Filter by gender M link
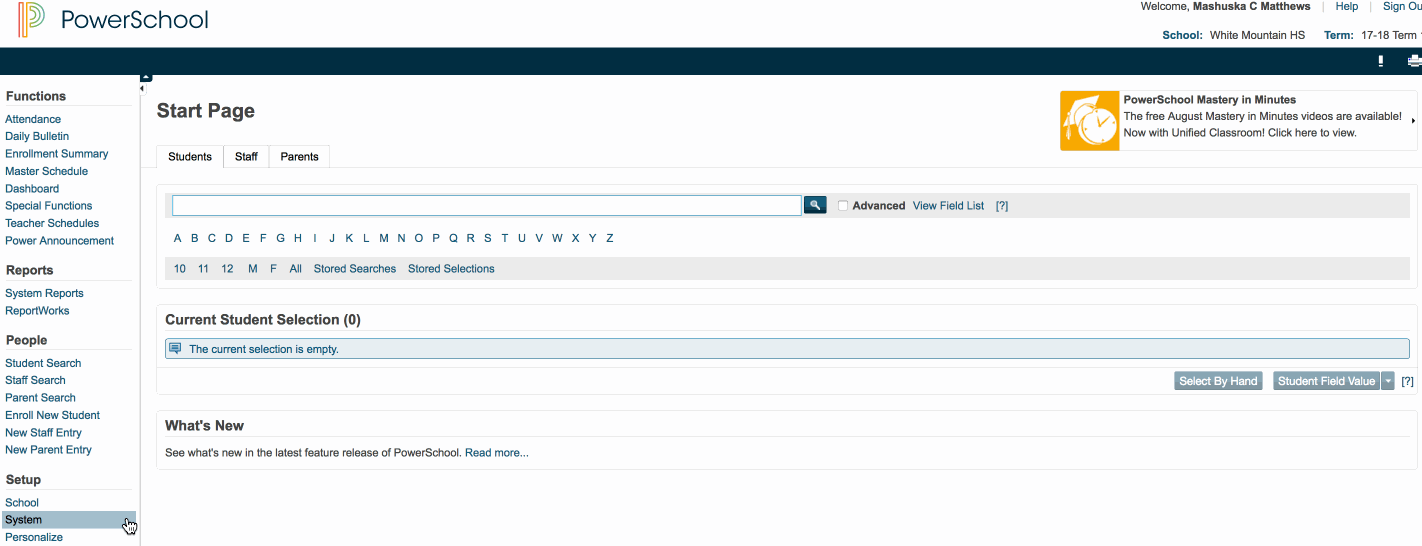This screenshot has width=1422, height=546. point(253,269)
